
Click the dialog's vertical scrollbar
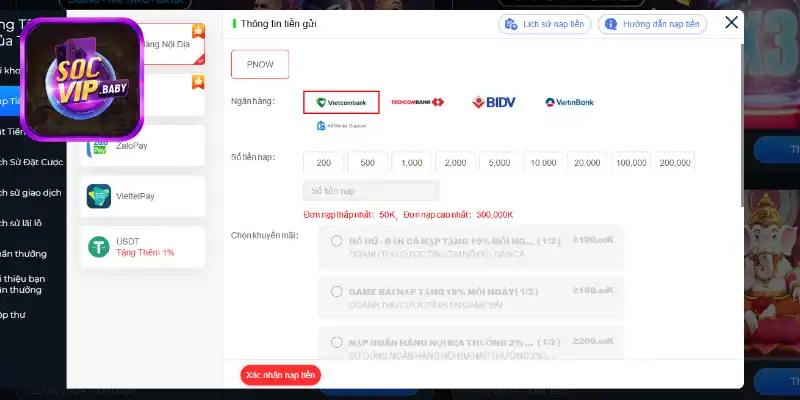coord(742,125)
